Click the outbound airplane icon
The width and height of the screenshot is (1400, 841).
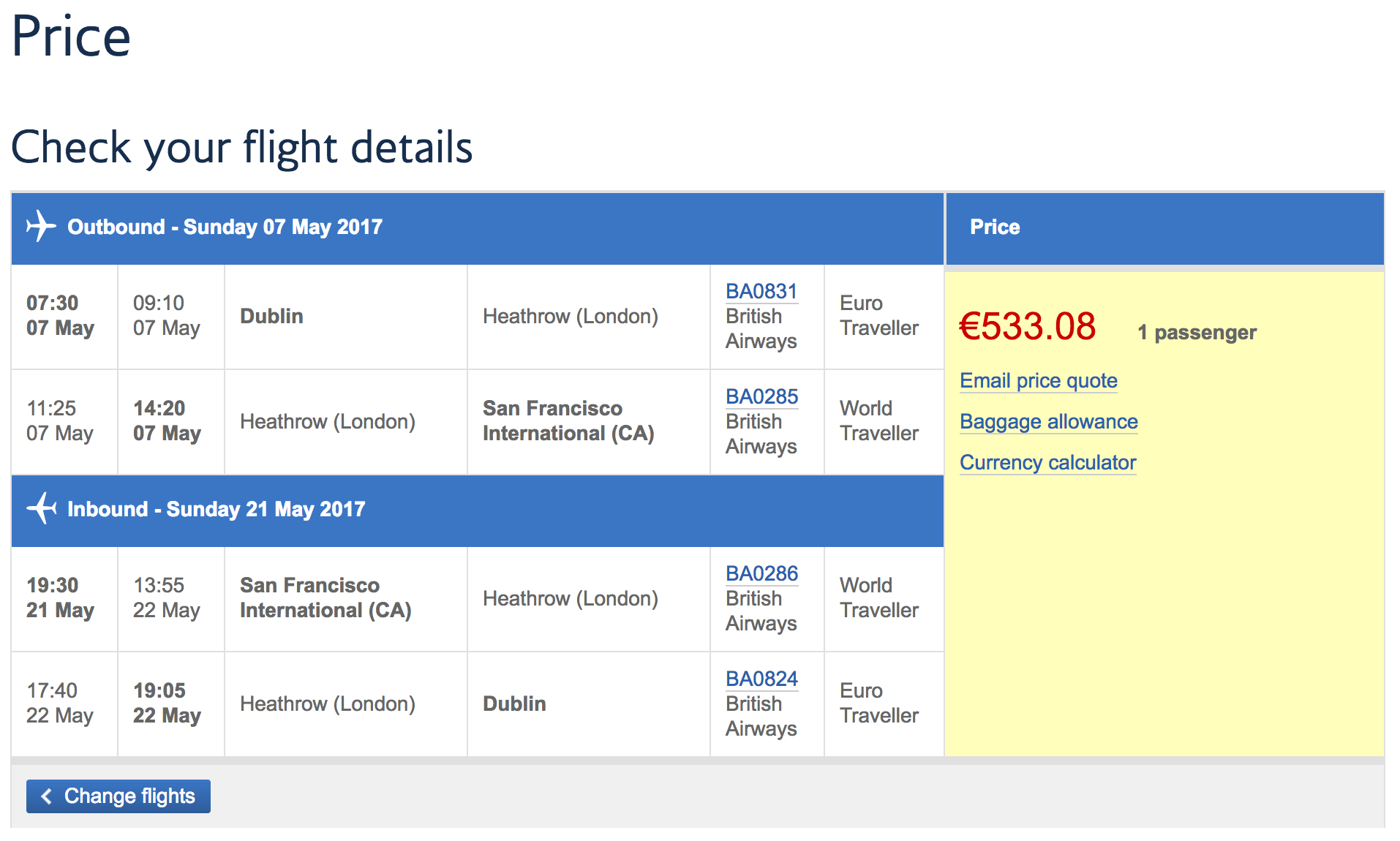pyautogui.click(x=41, y=226)
